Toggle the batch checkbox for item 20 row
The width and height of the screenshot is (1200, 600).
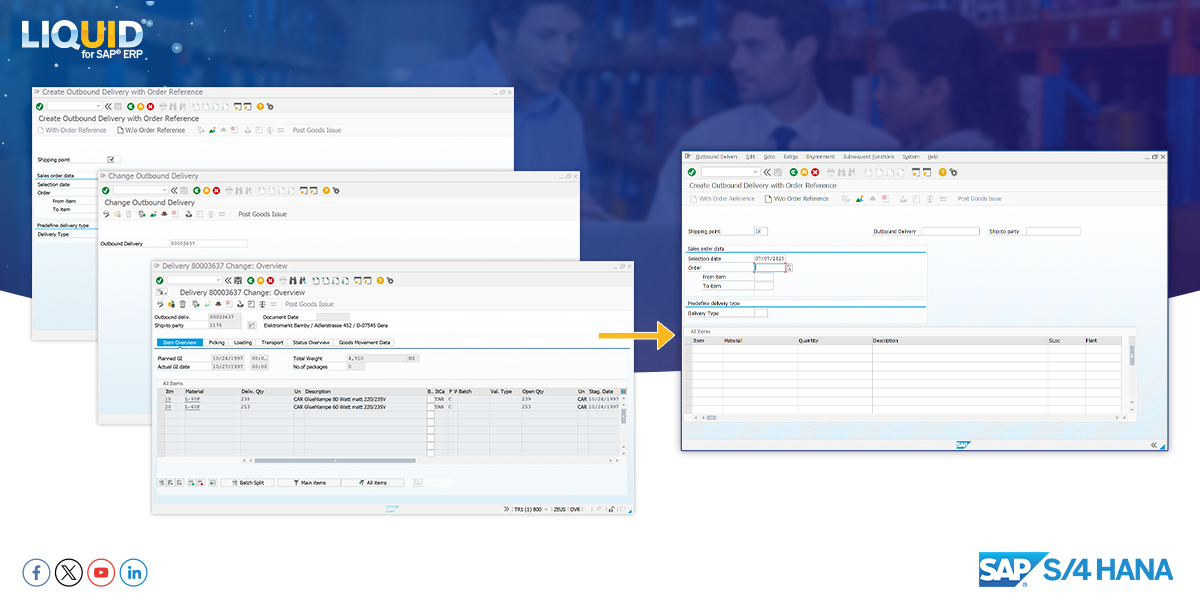click(x=431, y=407)
